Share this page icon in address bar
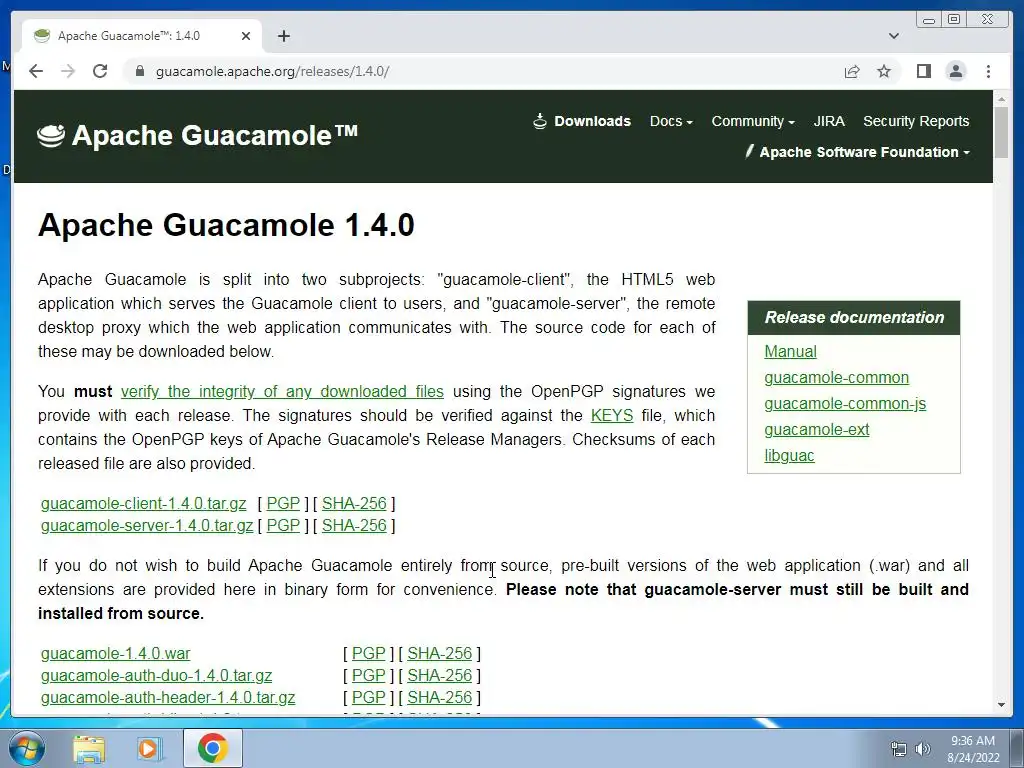 (852, 71)
